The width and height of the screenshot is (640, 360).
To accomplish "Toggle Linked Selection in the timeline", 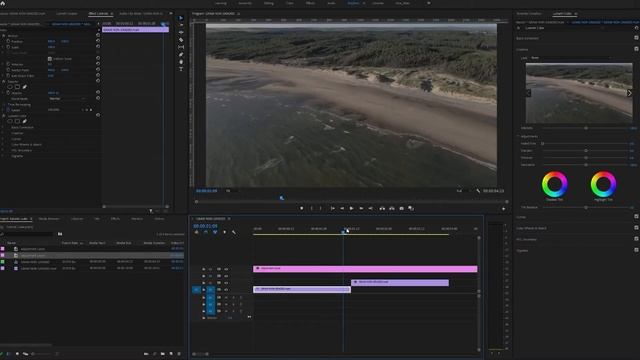I will point(215,232).
